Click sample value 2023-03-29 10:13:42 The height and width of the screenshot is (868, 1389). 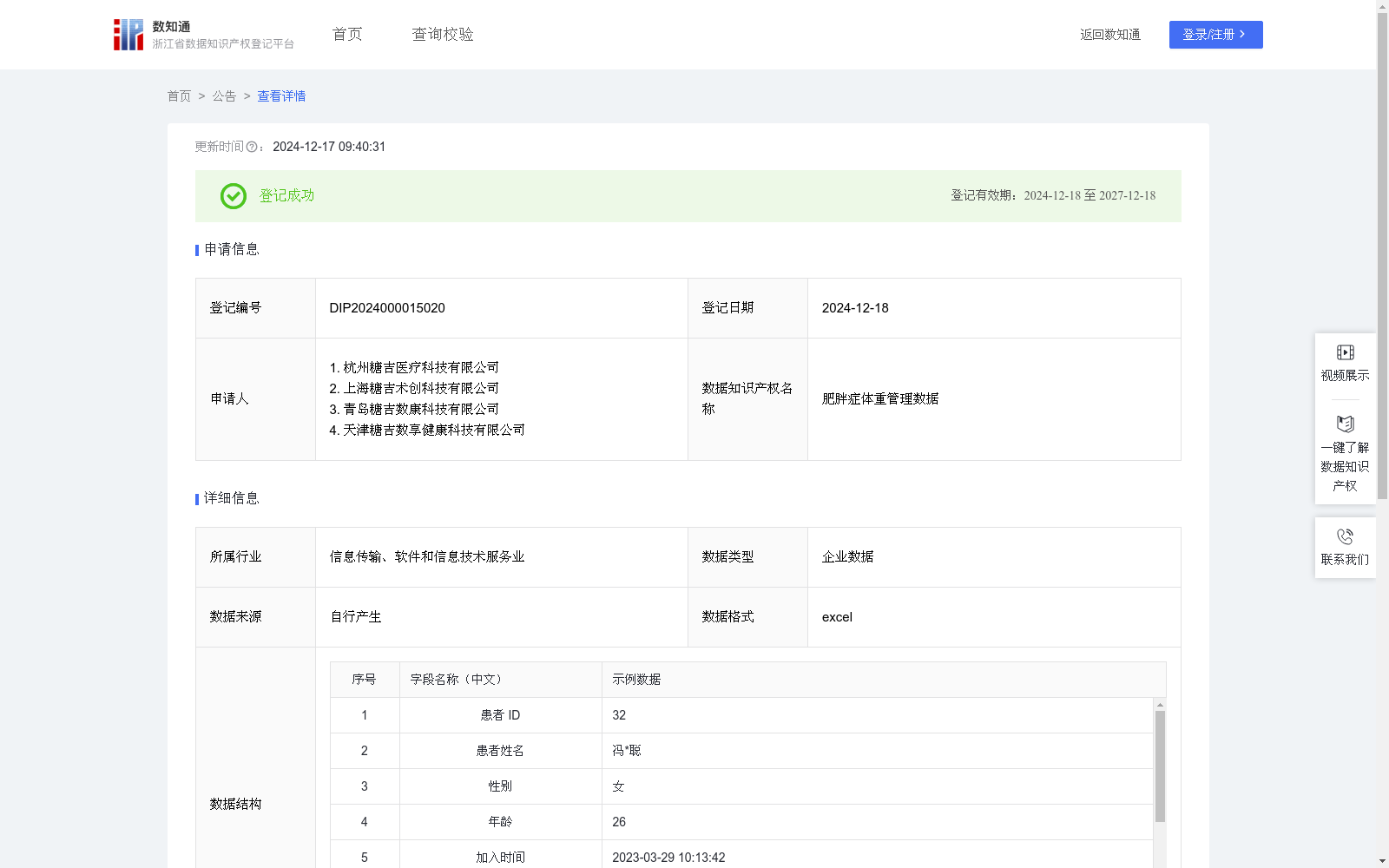pyautogui.click(x=668, y=858)
